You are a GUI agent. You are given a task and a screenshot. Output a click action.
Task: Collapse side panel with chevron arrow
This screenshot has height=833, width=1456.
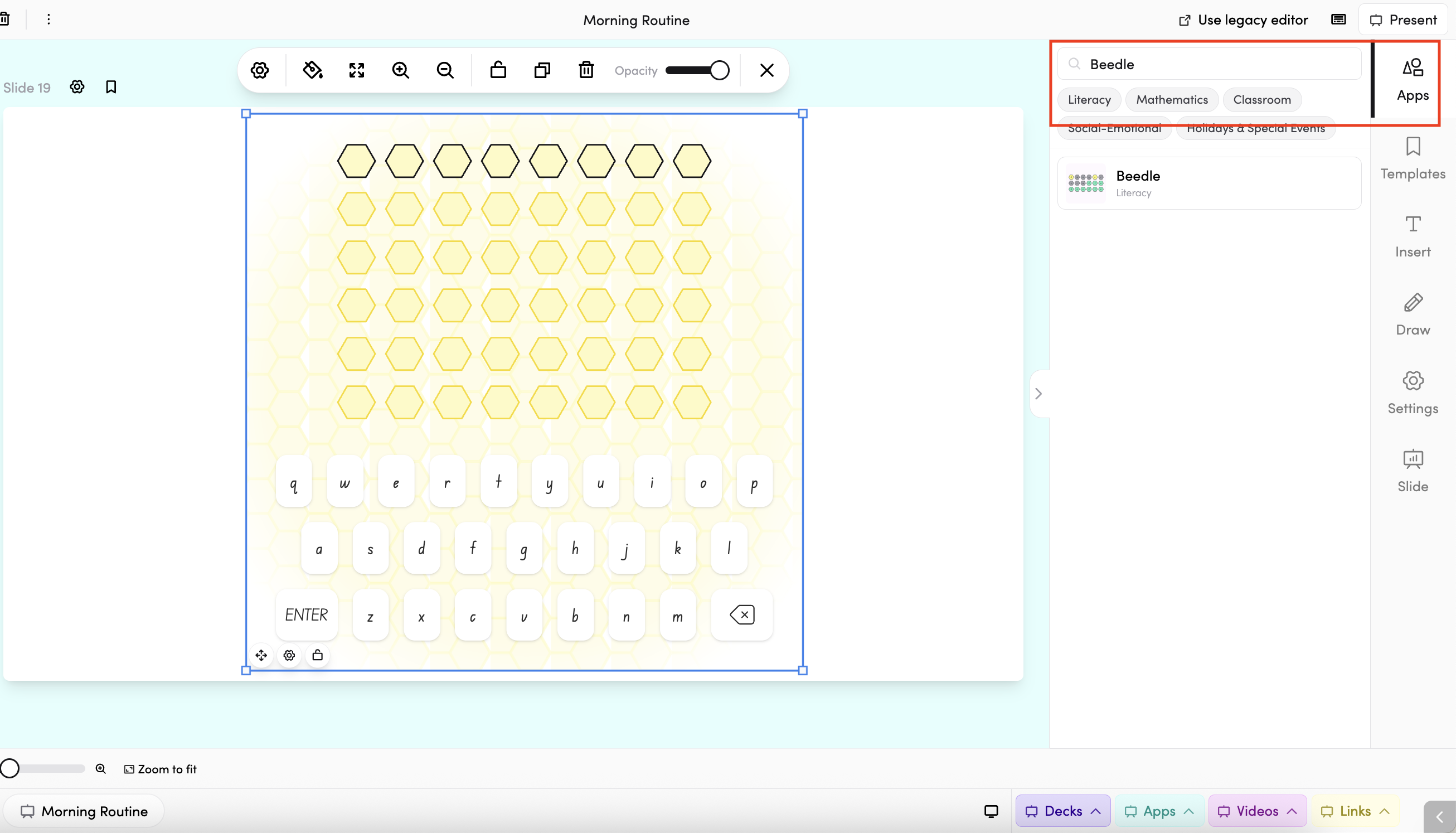[1038, 394]
